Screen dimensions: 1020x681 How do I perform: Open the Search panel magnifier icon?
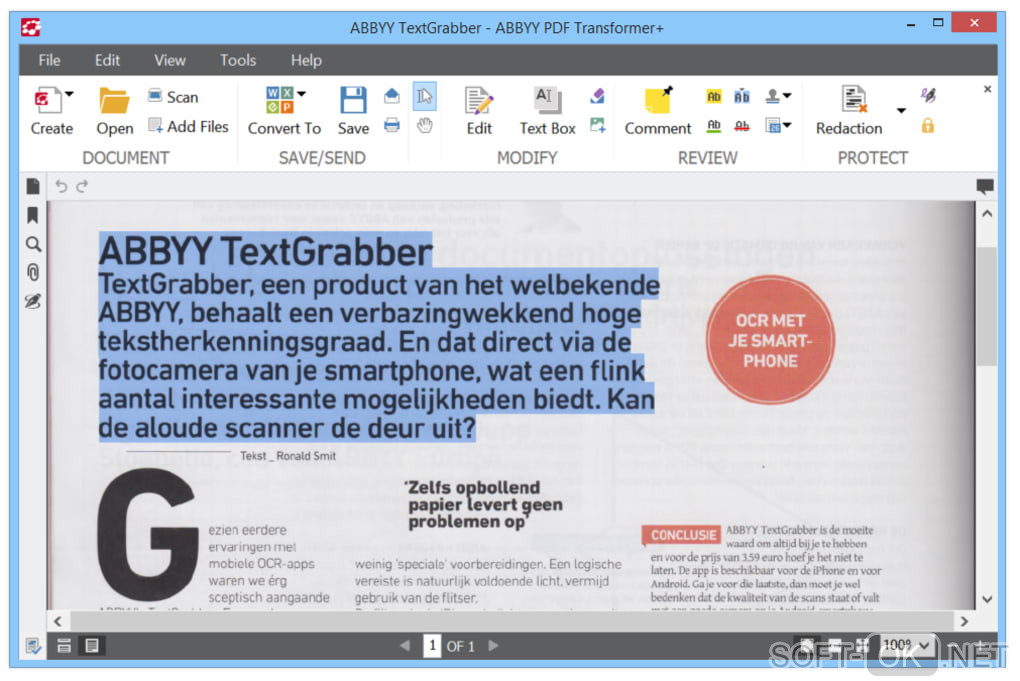pos(33,244)
